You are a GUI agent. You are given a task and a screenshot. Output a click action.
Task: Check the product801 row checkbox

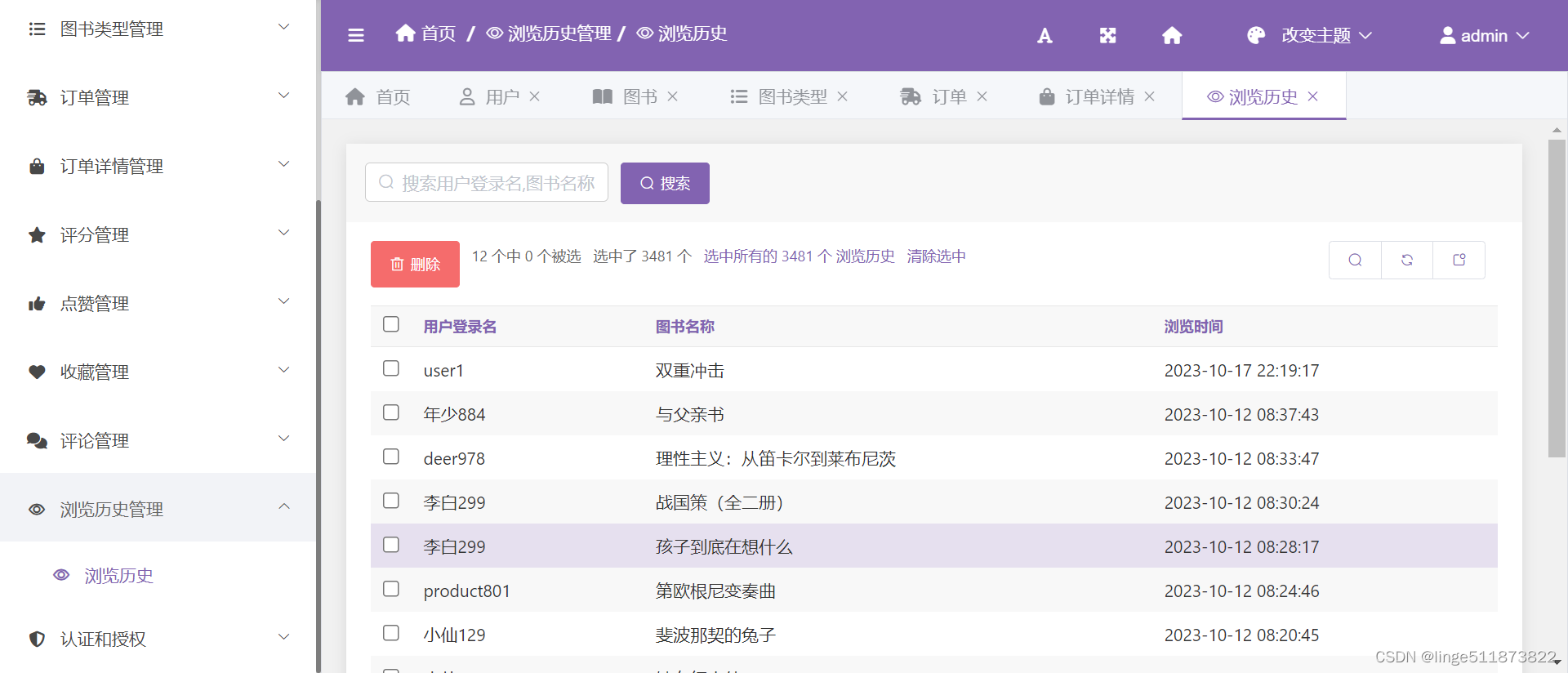pyautogui.click(x=391, y=589)
